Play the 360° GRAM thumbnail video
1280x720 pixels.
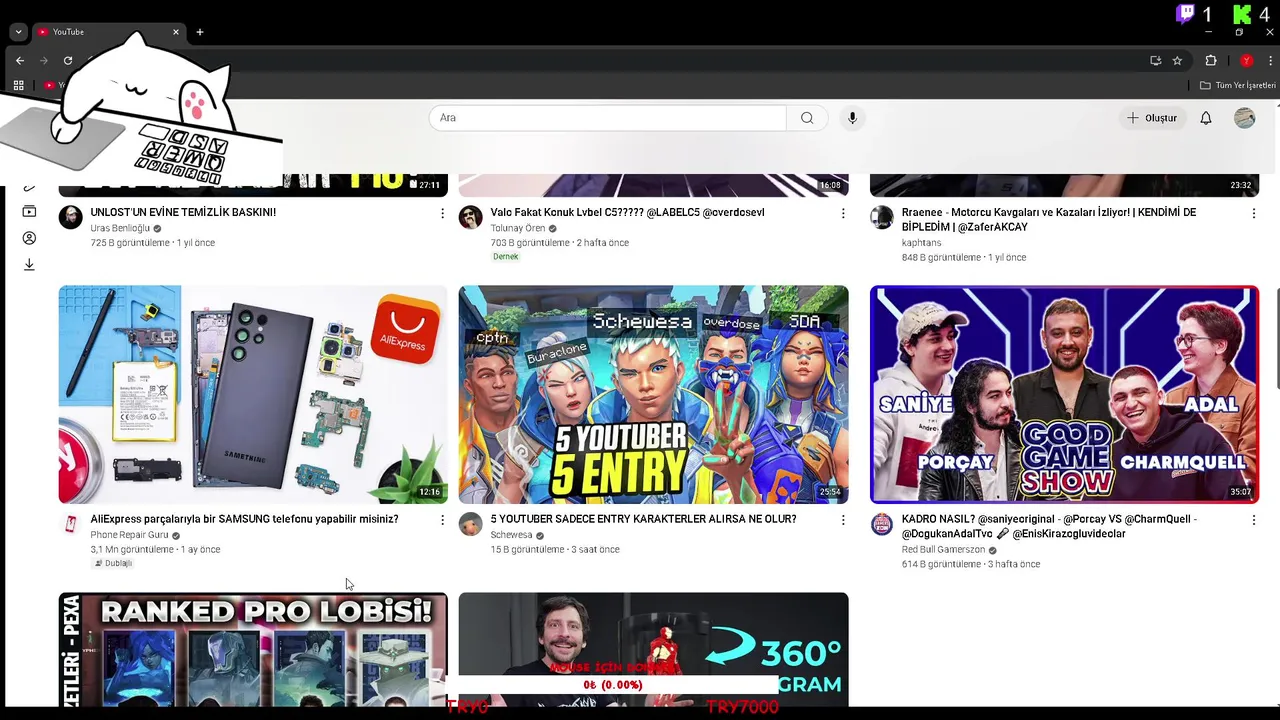[x=653, y=649]
